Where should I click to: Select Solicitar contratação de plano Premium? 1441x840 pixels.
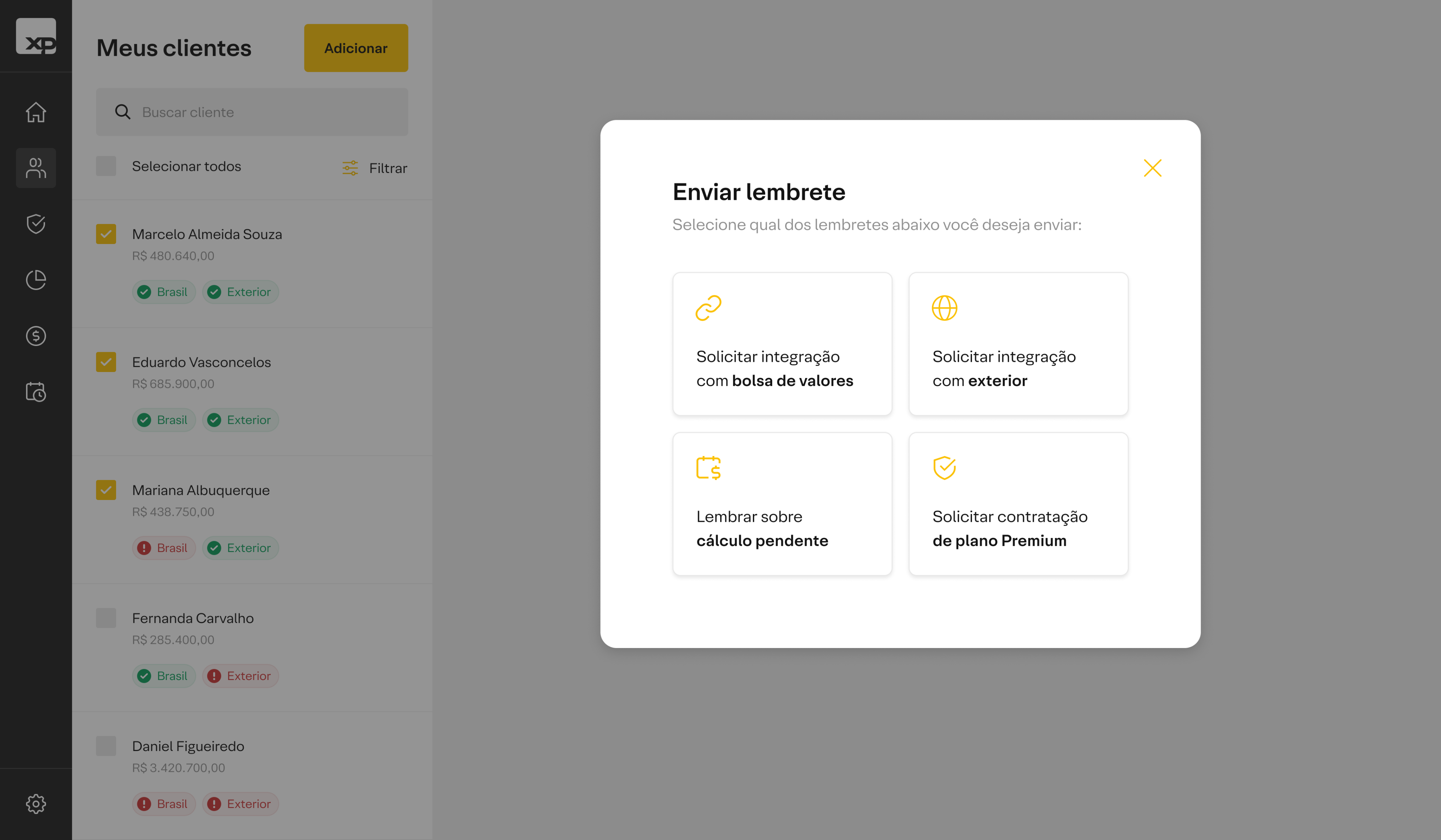click(1018, 504)
